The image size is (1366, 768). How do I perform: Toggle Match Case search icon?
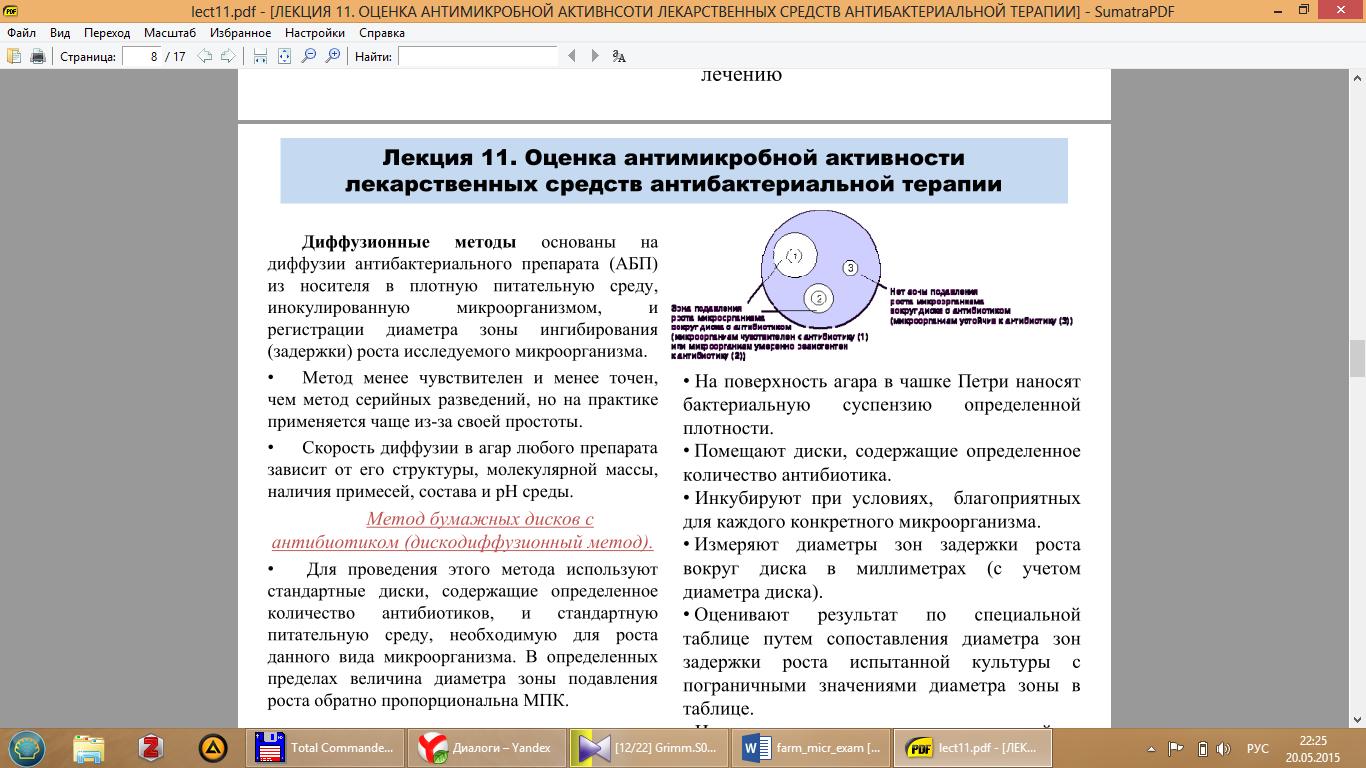click(x=620, y=56)
